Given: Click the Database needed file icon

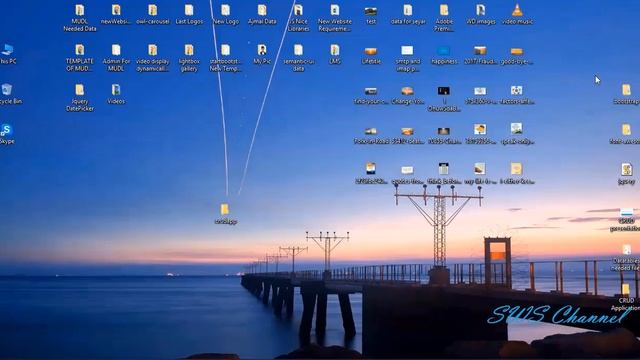Looking at the screenshot, I should point(626,257).
